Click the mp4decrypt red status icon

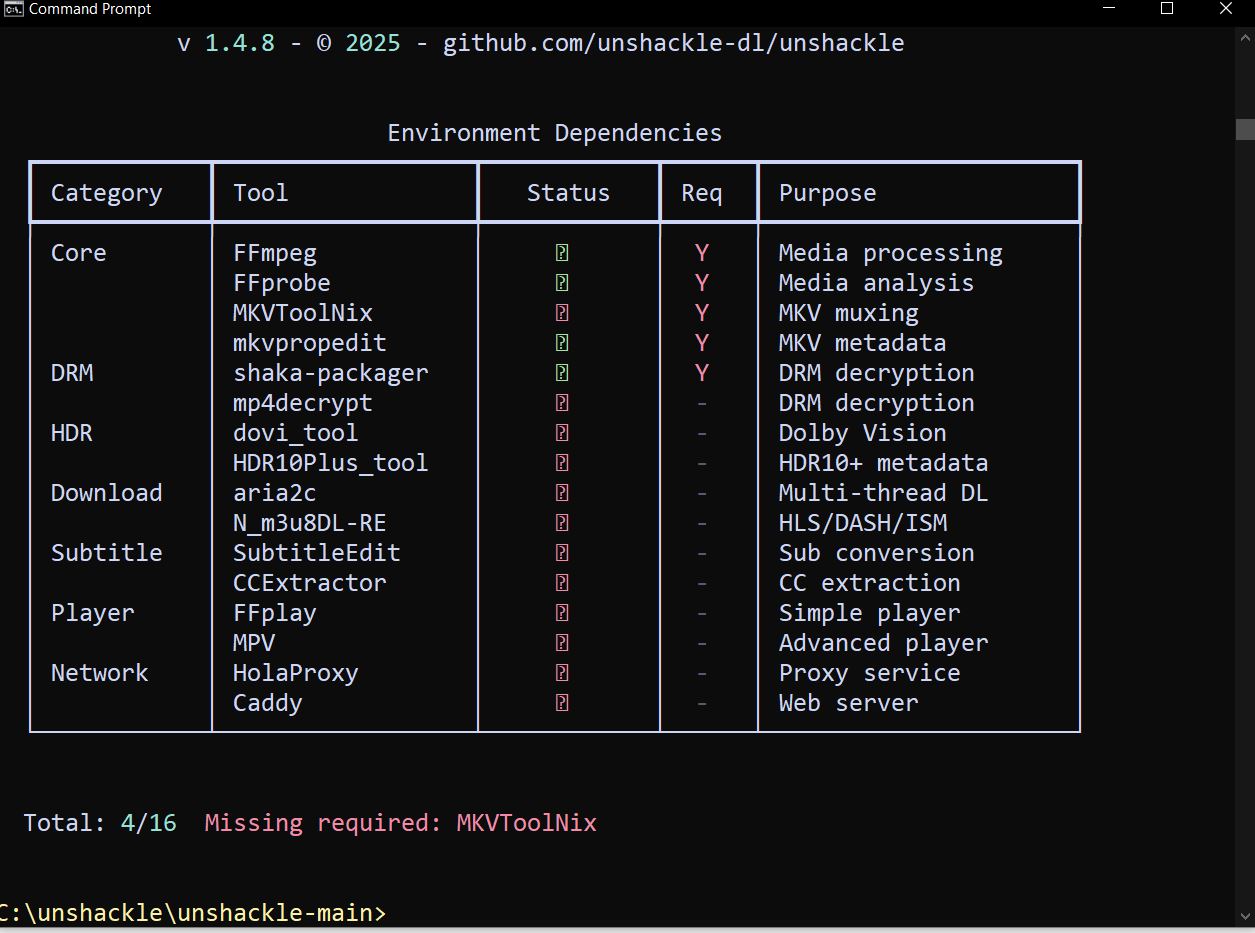[562, 403]
